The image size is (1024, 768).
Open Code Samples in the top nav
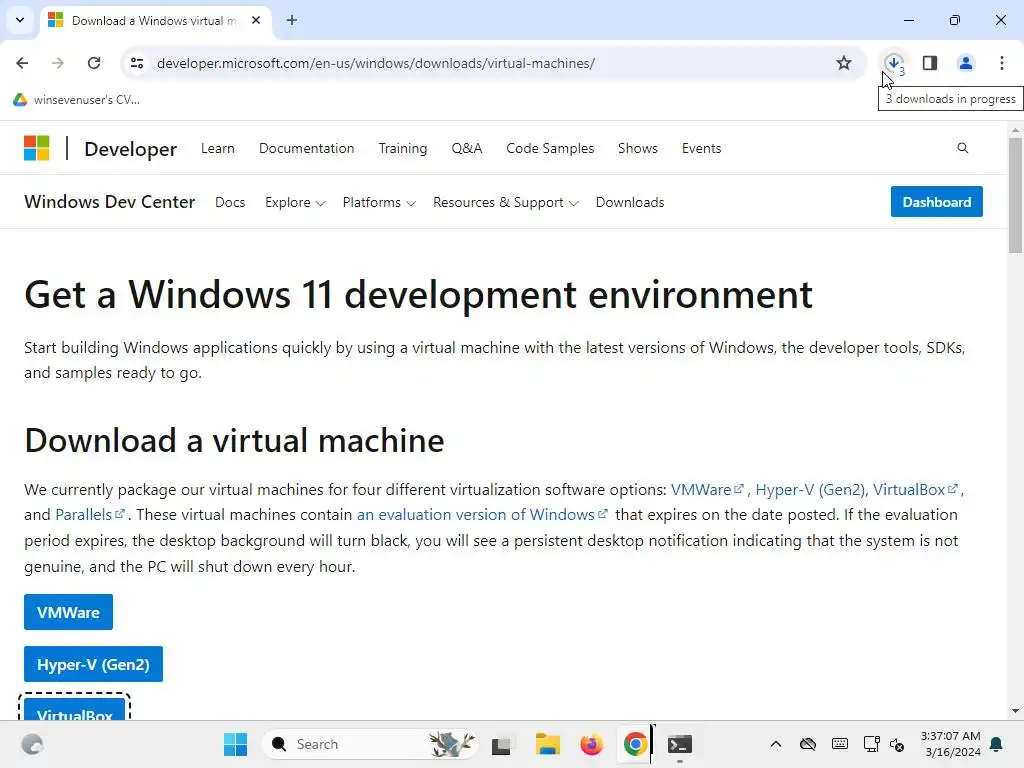550,148
